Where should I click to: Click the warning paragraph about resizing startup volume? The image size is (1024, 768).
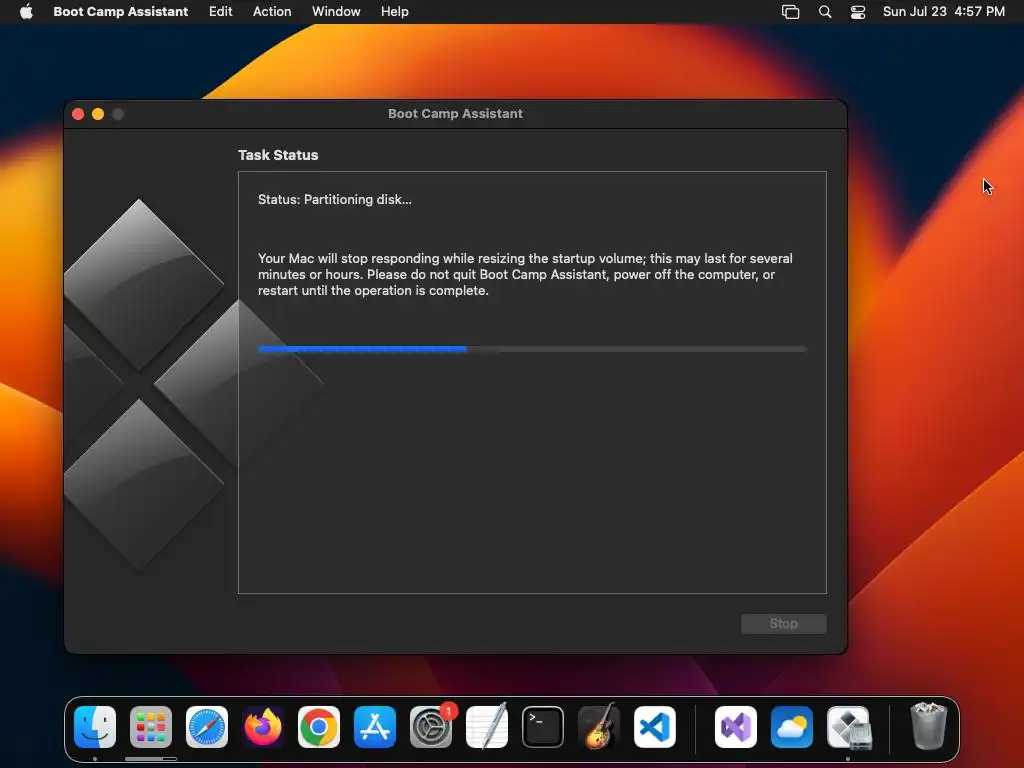525,274
